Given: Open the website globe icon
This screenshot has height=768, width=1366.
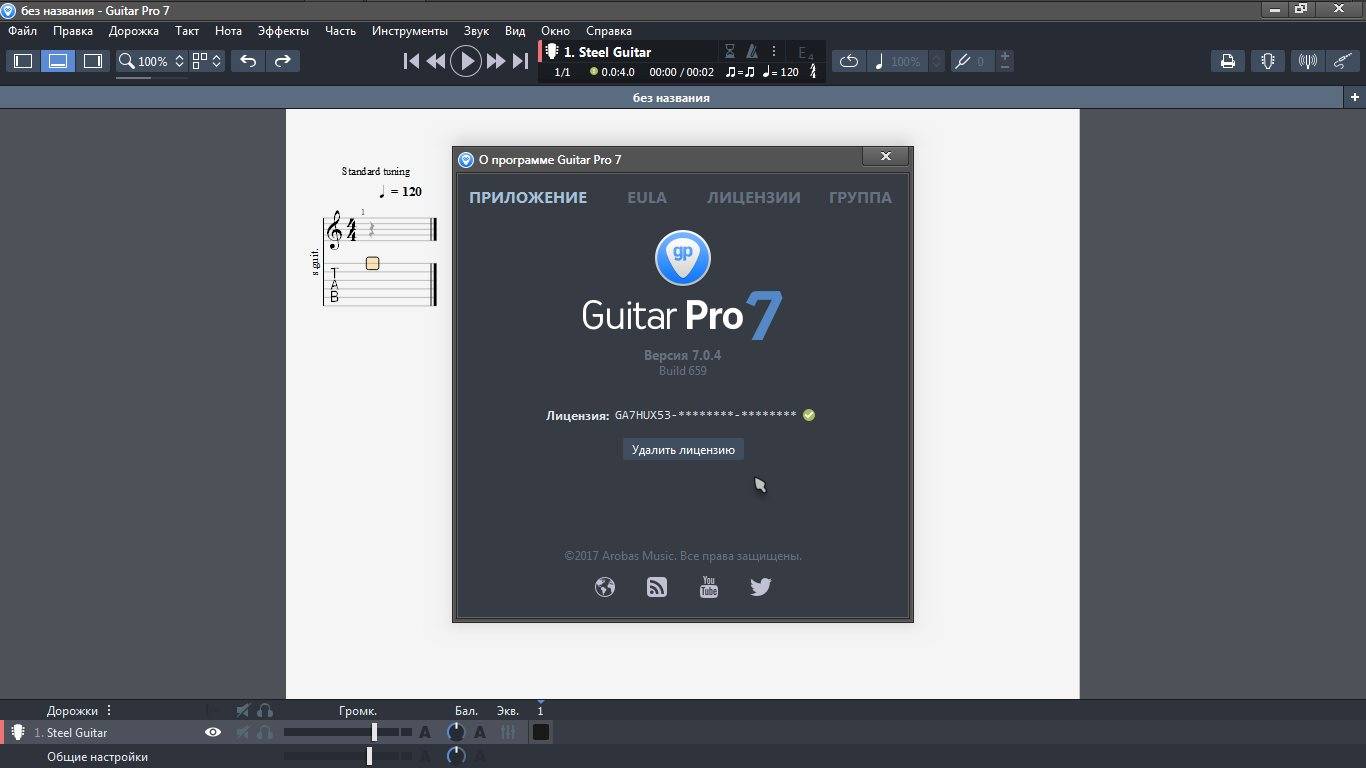Looking at the screenshot, I should [x=605, y=587].
